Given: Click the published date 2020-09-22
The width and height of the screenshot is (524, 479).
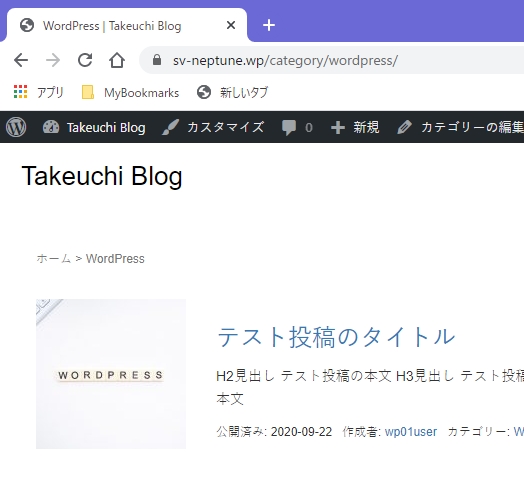Looking at the screenshot, I should 301,432.
